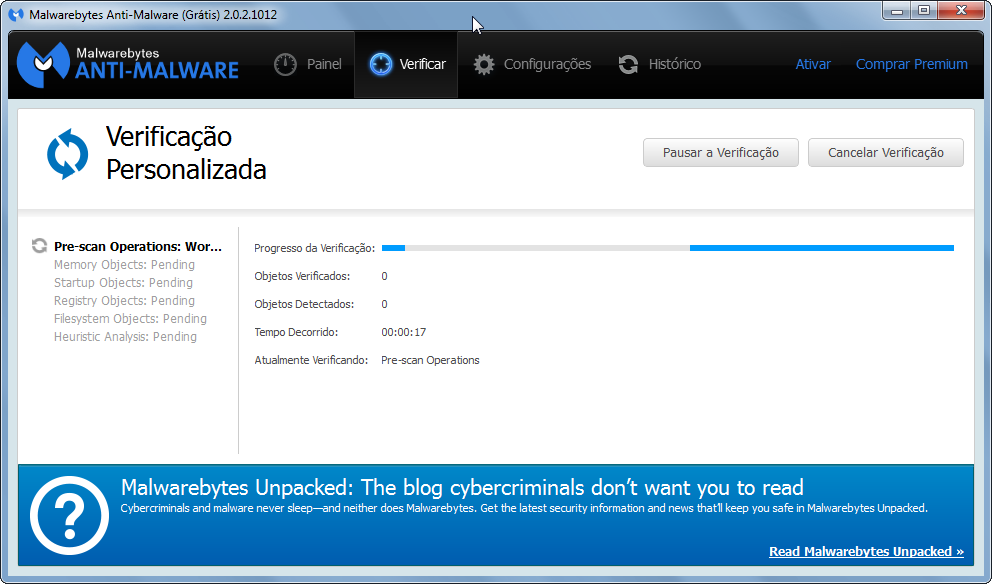Pause scan with Pausar a Verificação
This screenshot has width=992, height=584.
[x=721, y=152]
